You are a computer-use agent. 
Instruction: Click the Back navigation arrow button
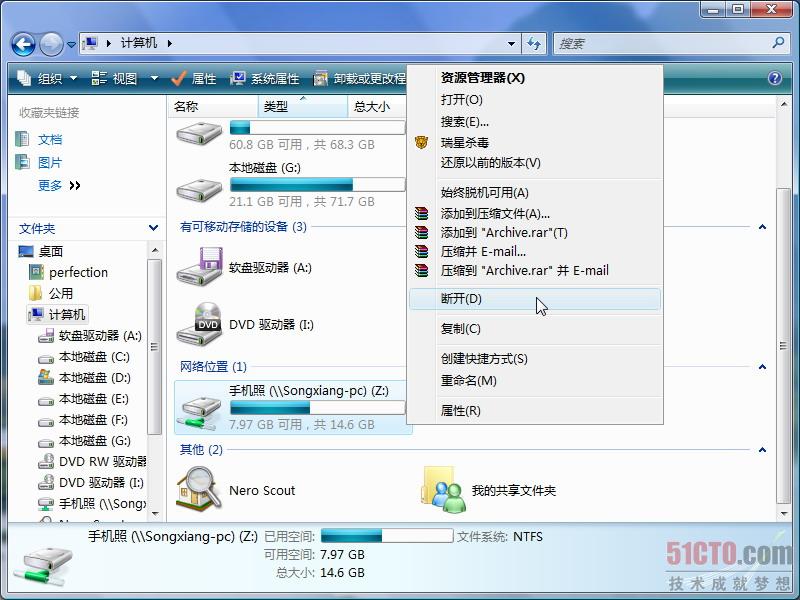pos(23,44)
